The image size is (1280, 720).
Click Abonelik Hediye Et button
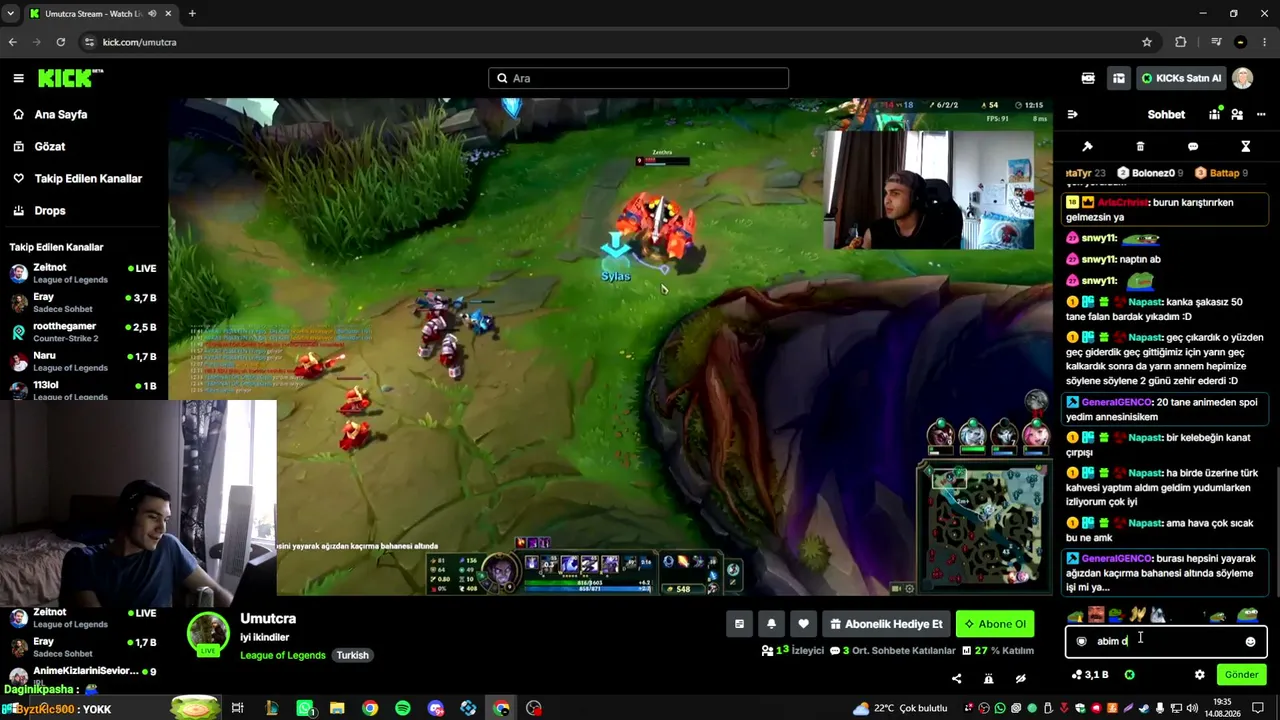886,624
